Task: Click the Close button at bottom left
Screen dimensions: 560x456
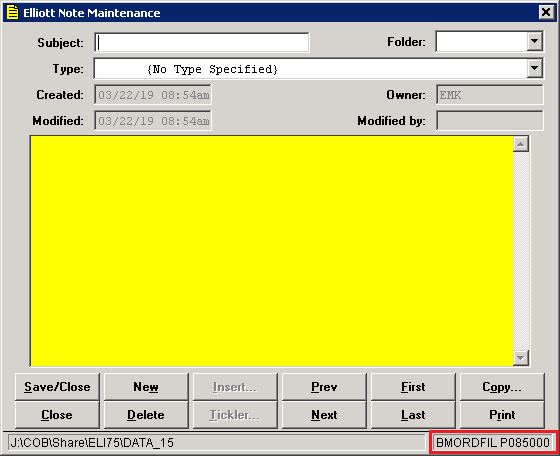Action: [x=57, y=415]
